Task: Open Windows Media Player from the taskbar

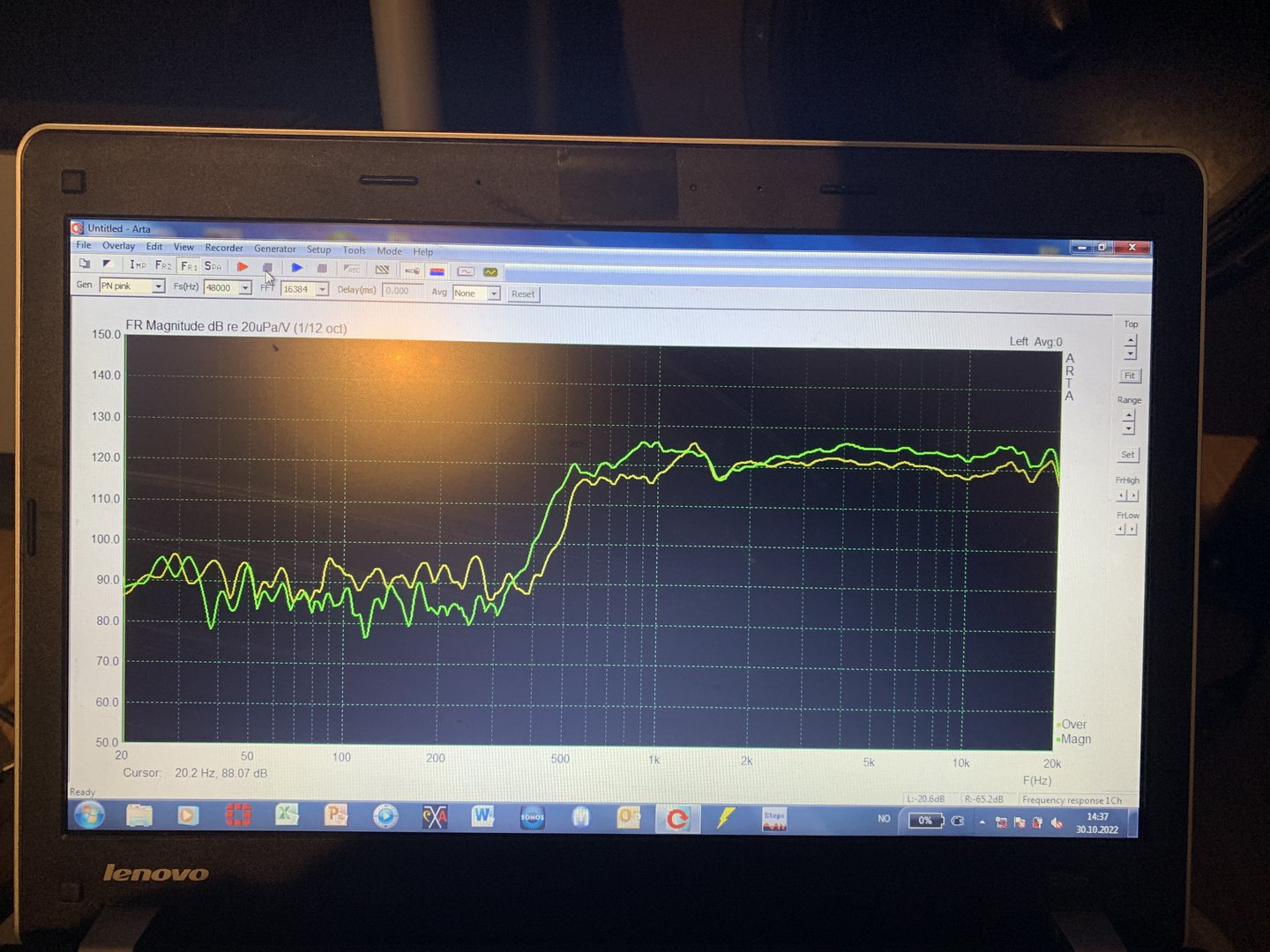Action: [x=188, y=816]
